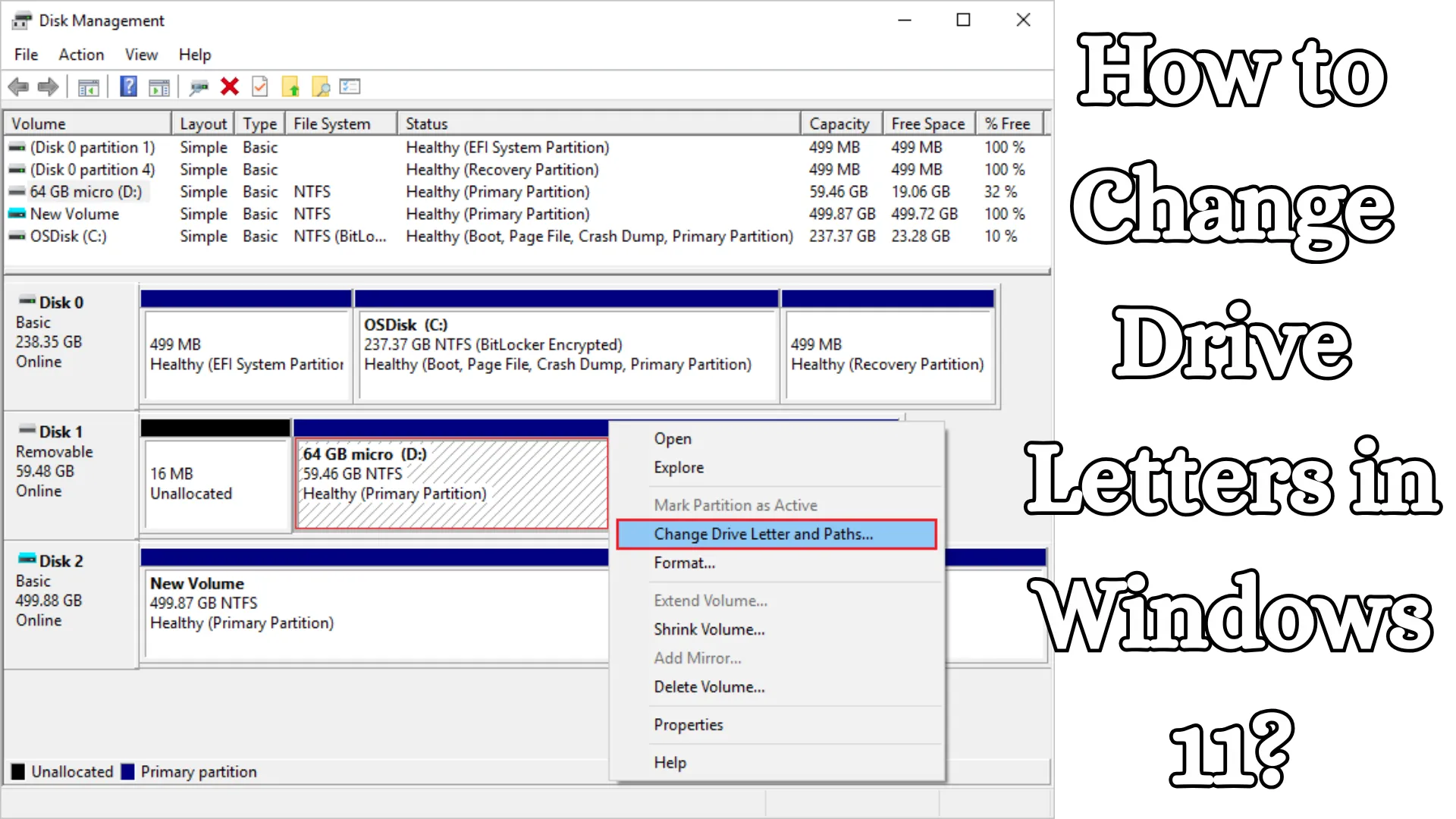Click the Disk Management title bar icon
Screen dimensions: 1456x819
pos(22,20)
